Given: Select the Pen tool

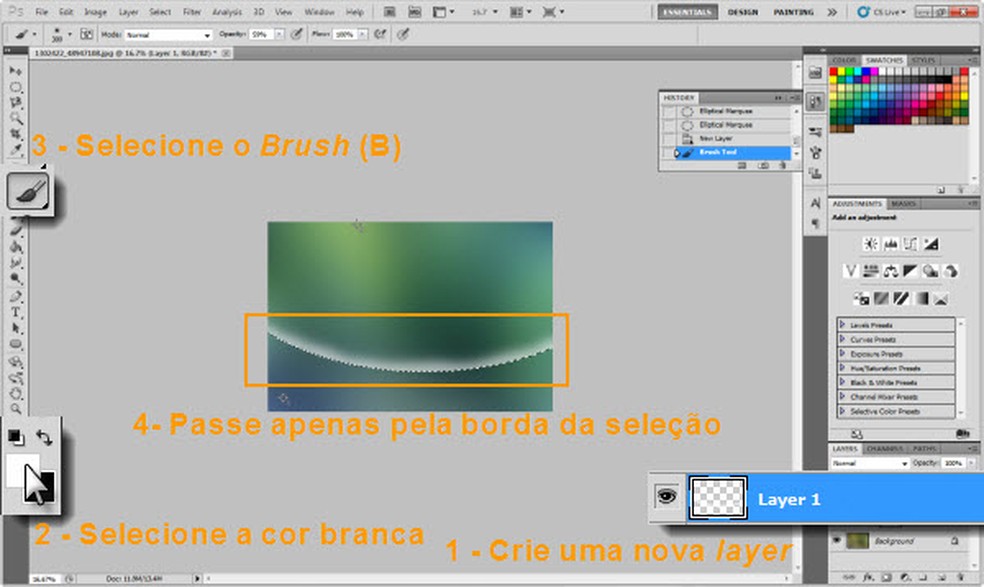Looking at the screenshot, I should 16,296.
